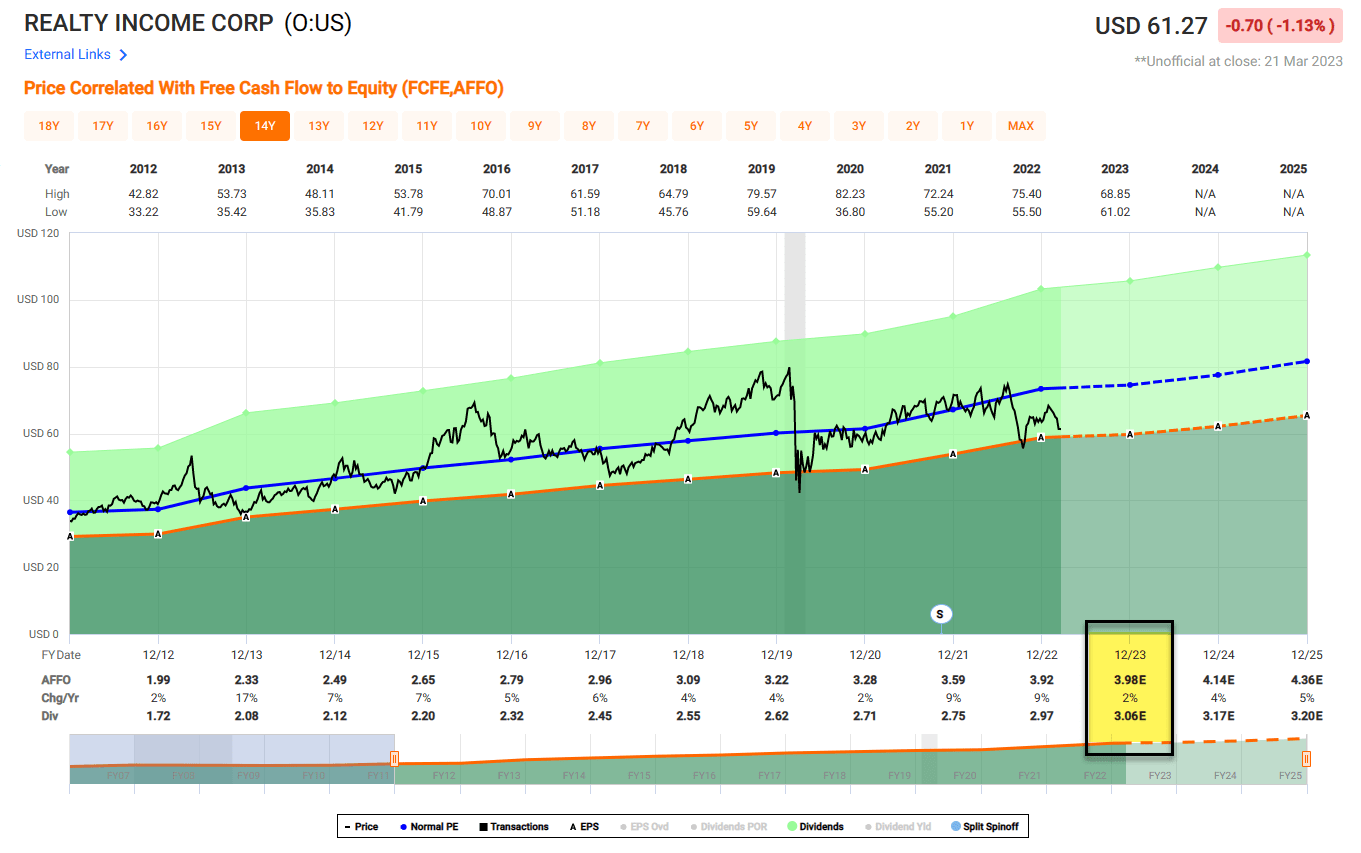Select the 15Y time range

(x=211, y=126)
